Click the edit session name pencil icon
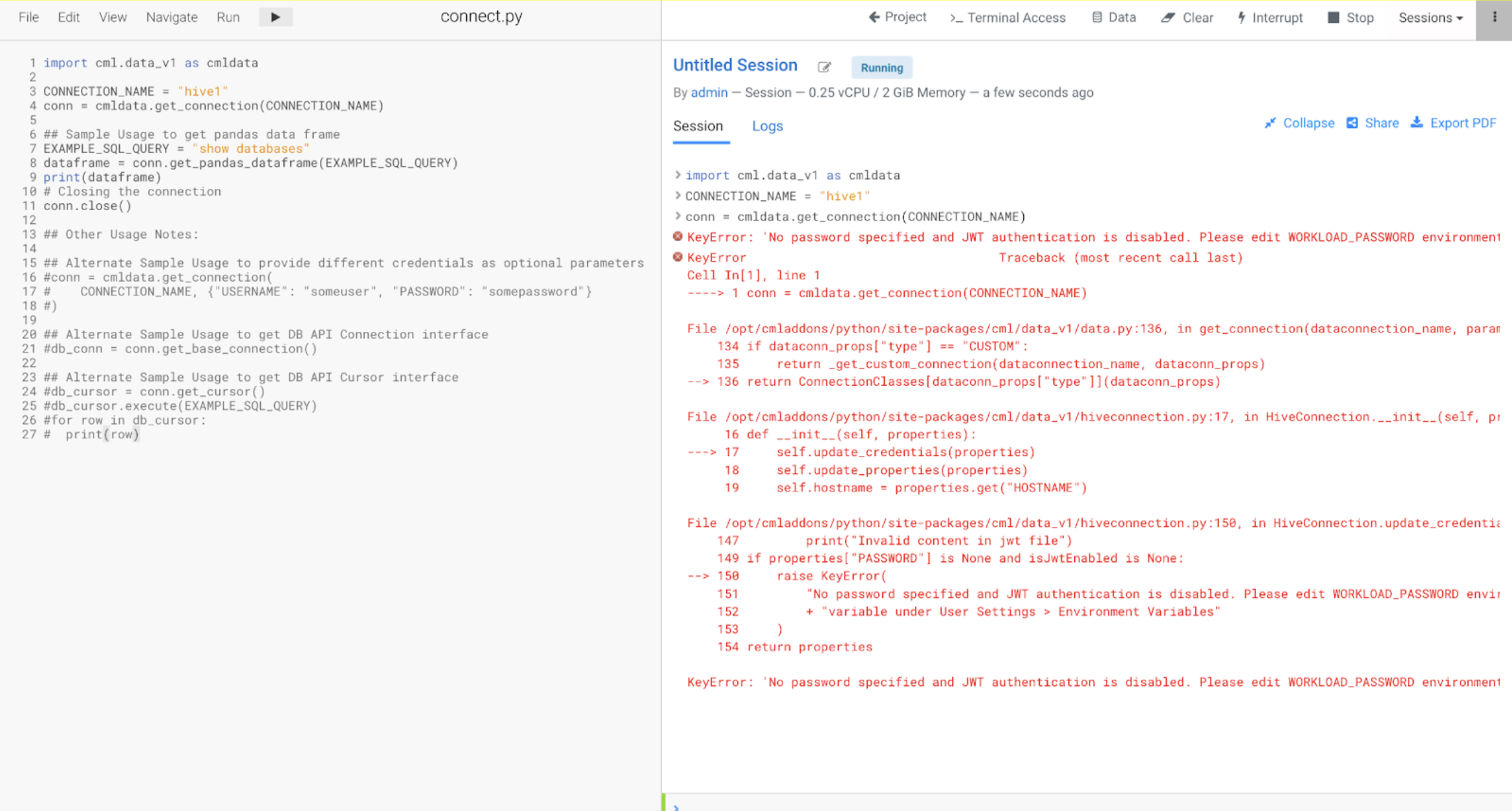The width and height of the screenshot is (1512, 811). click(x=824, y=67)
